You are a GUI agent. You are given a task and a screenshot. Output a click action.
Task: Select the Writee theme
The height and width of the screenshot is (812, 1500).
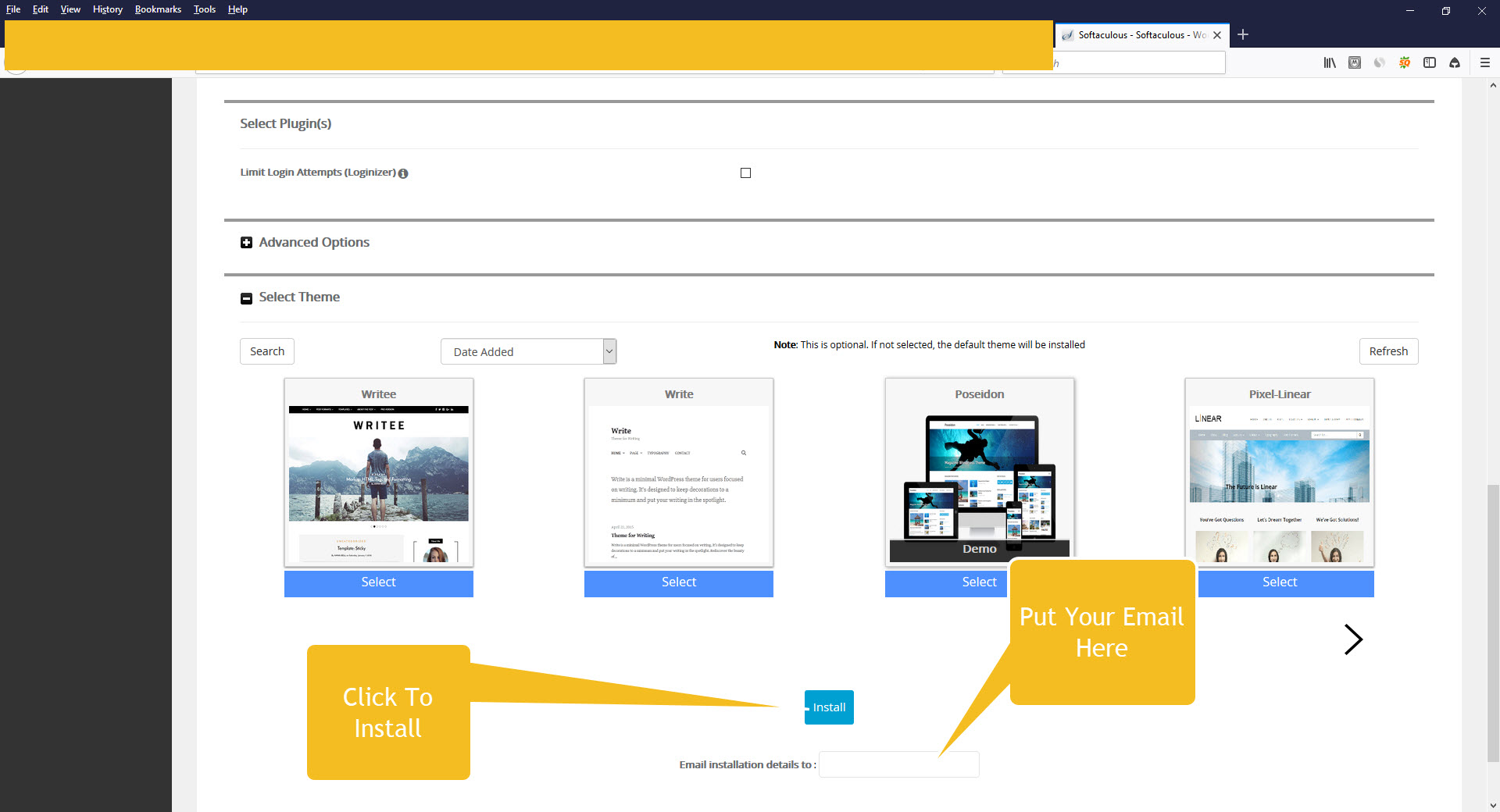pyautogui.click(x=378, y=583)
